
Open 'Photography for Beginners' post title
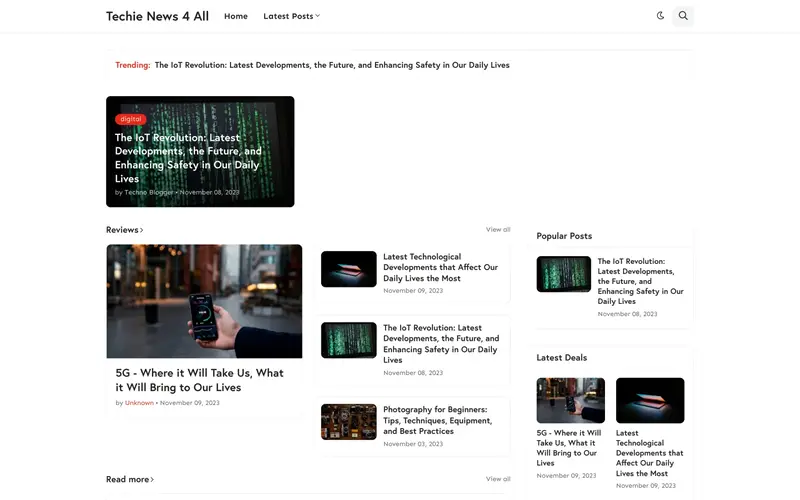tap(438, 420)
